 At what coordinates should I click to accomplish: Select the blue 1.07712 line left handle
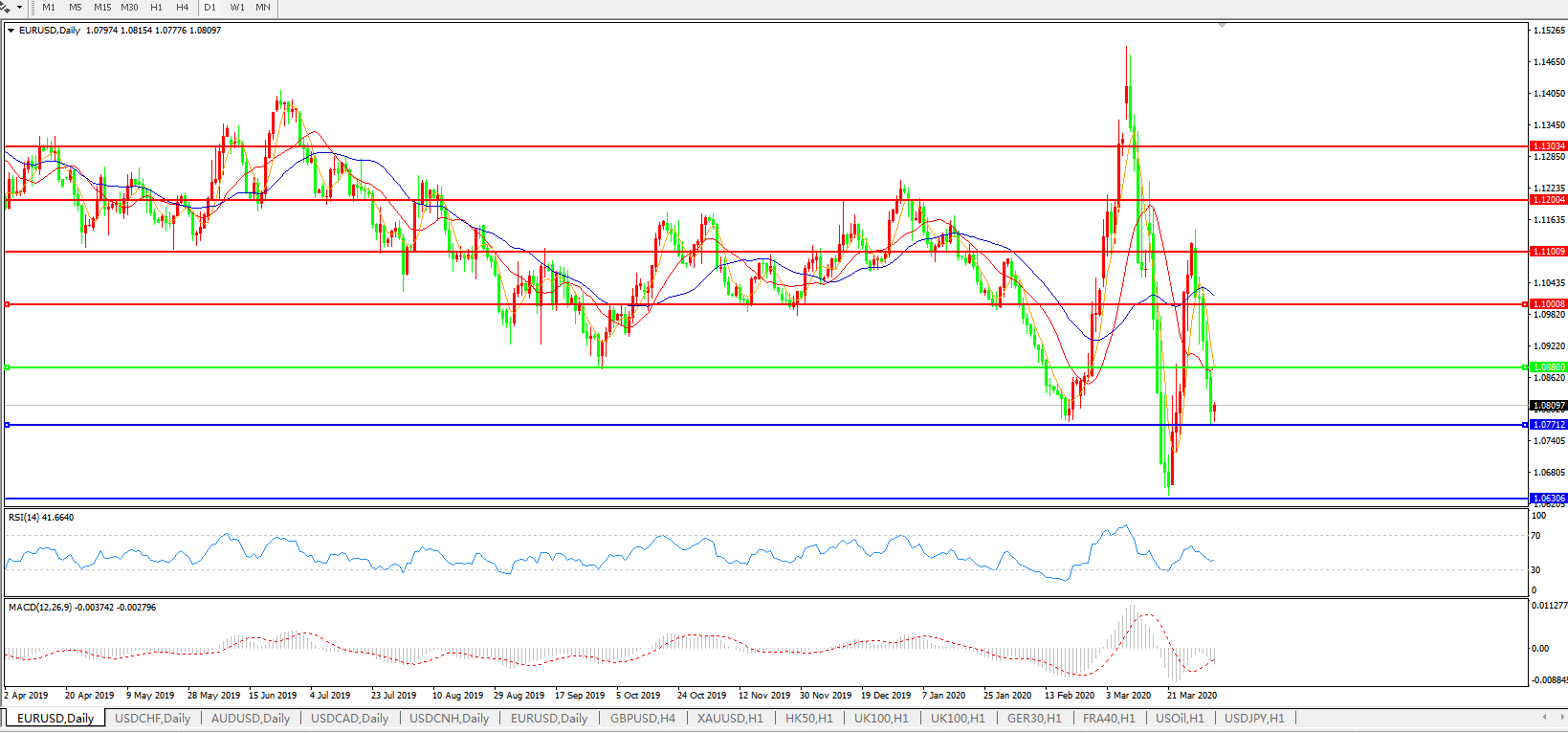[8, 425]
